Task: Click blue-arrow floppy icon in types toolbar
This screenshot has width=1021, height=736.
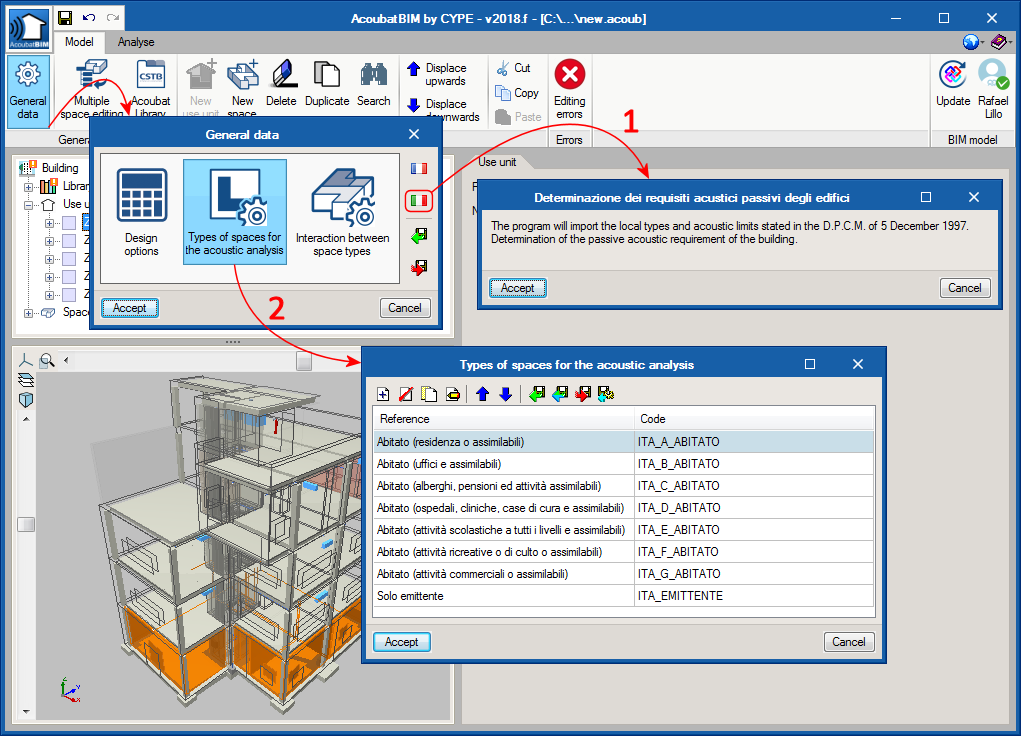Action: pos(560,394)
